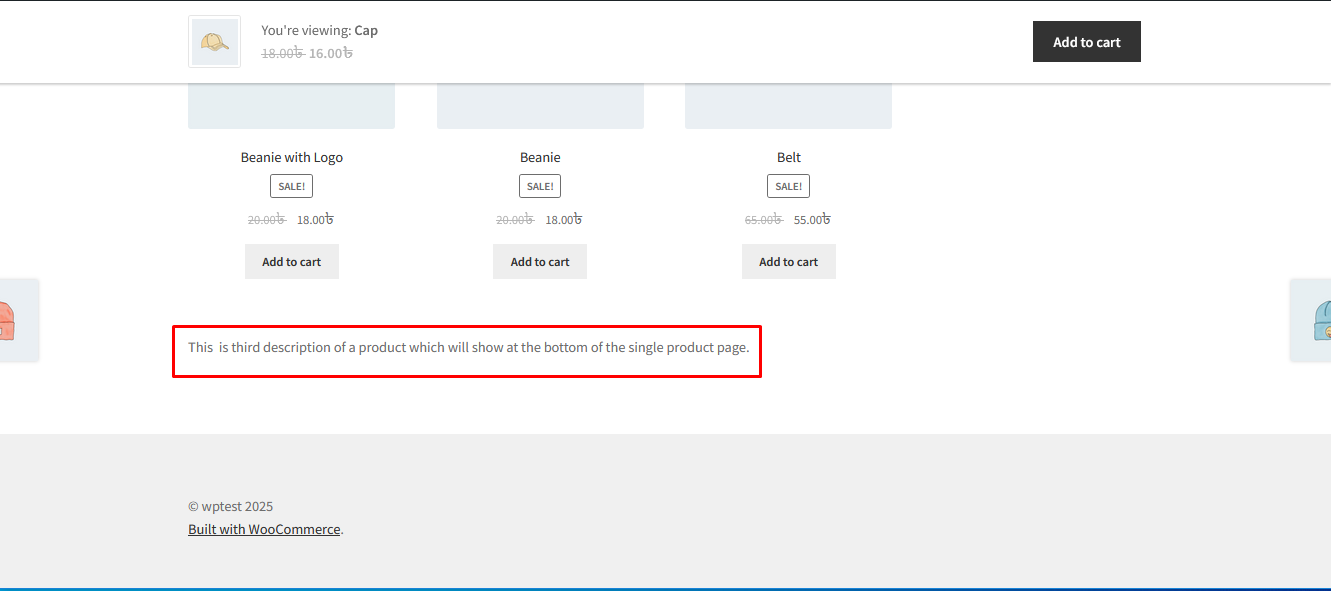Click the SALE! badge under plain Beanie
The image size is (1331, 591).
pyautogui.click(x=540, y=186)
